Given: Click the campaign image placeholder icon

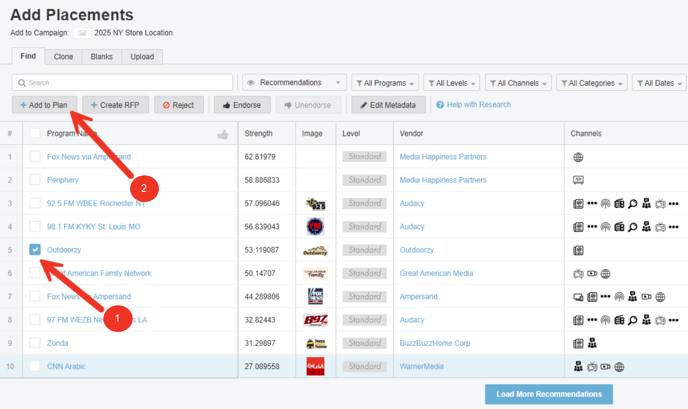Looking at the screenshot, I should click(82, 33).
